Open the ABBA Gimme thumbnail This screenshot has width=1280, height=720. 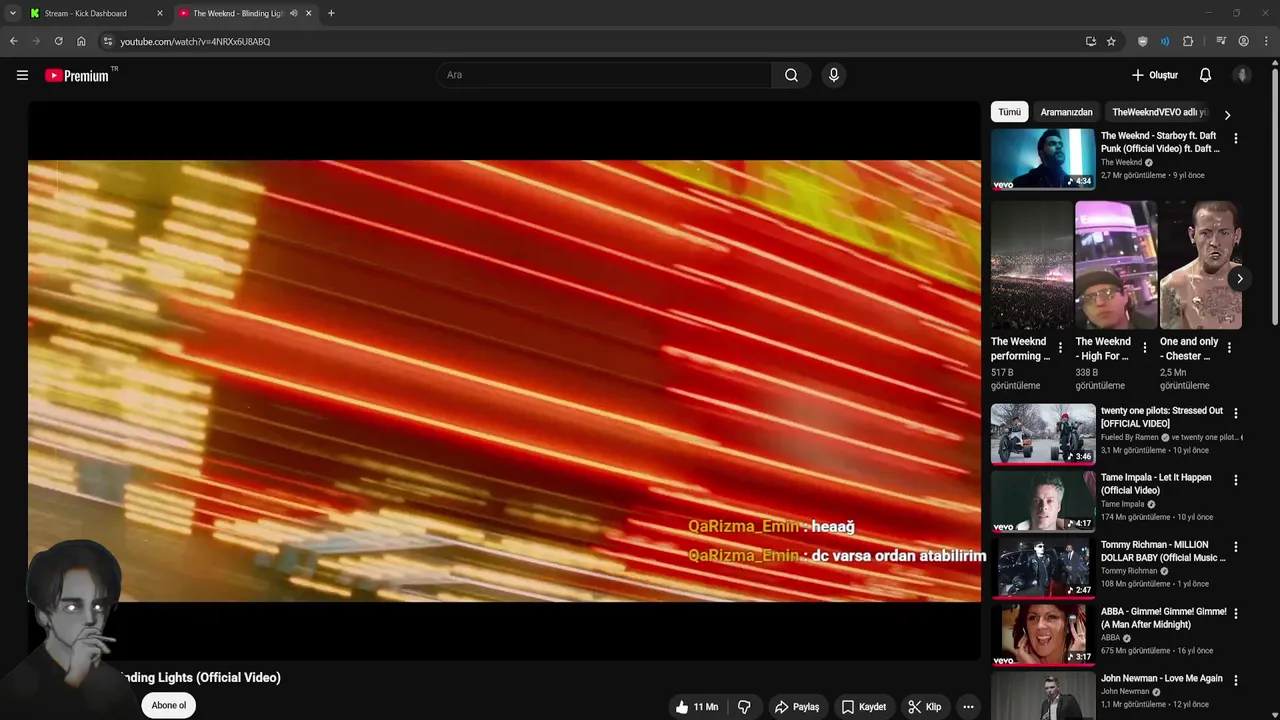(x=1043, y=634)
